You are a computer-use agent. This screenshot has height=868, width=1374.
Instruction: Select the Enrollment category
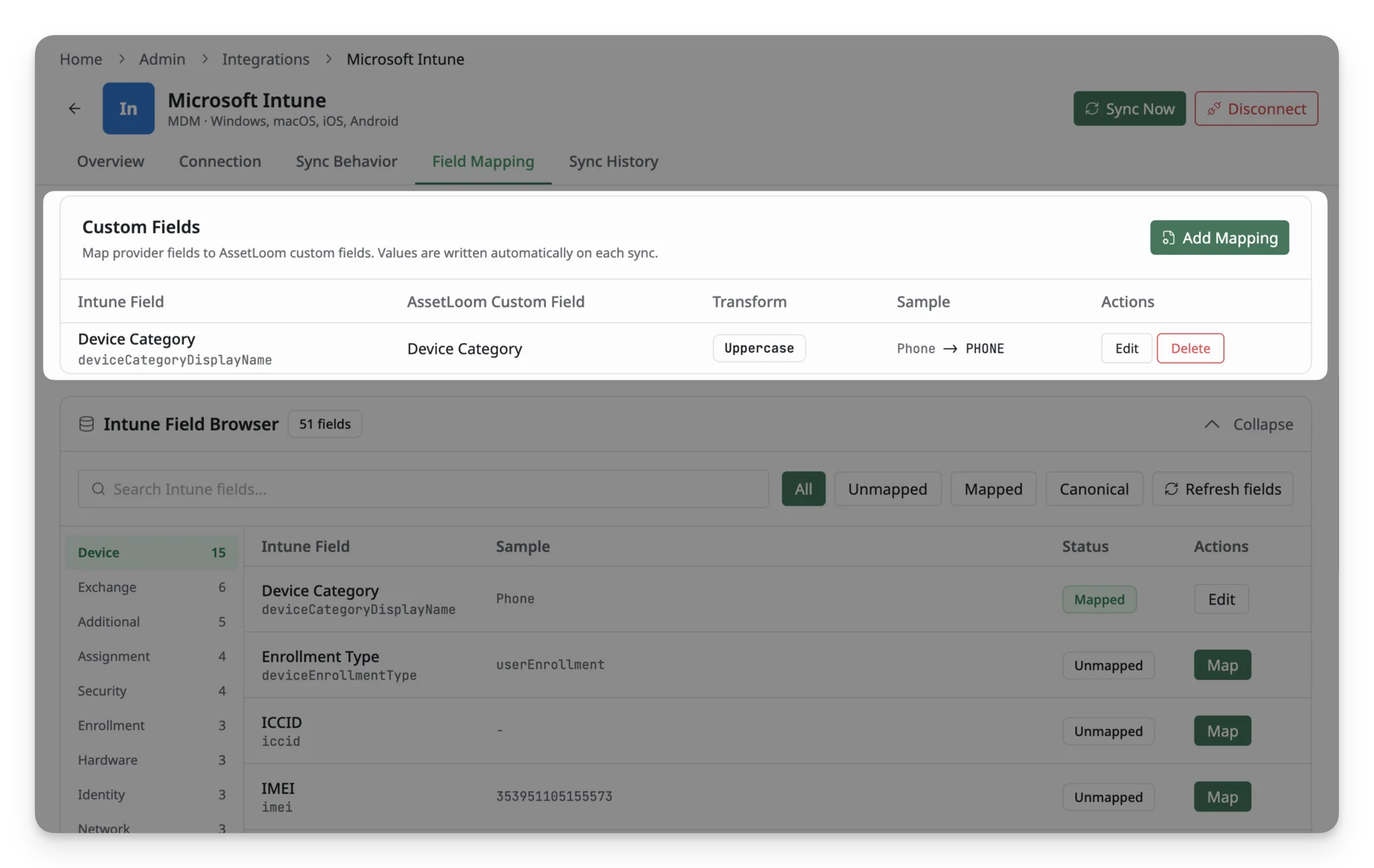151,726
